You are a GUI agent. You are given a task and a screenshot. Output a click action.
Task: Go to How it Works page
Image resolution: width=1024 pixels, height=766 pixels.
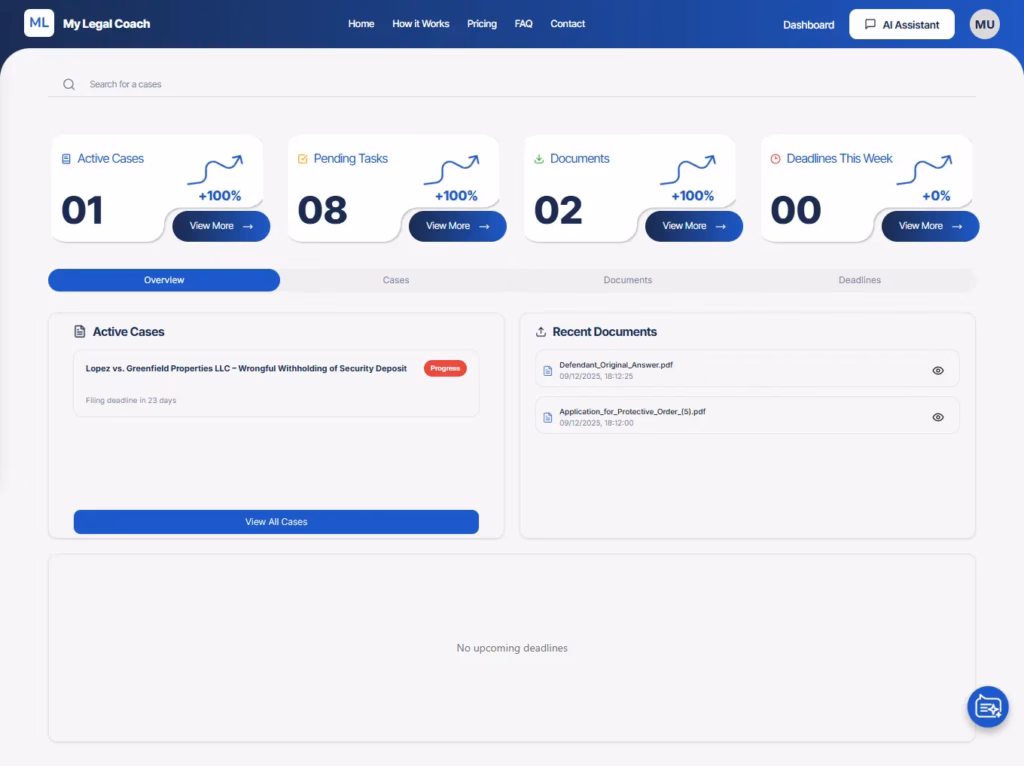420,24
